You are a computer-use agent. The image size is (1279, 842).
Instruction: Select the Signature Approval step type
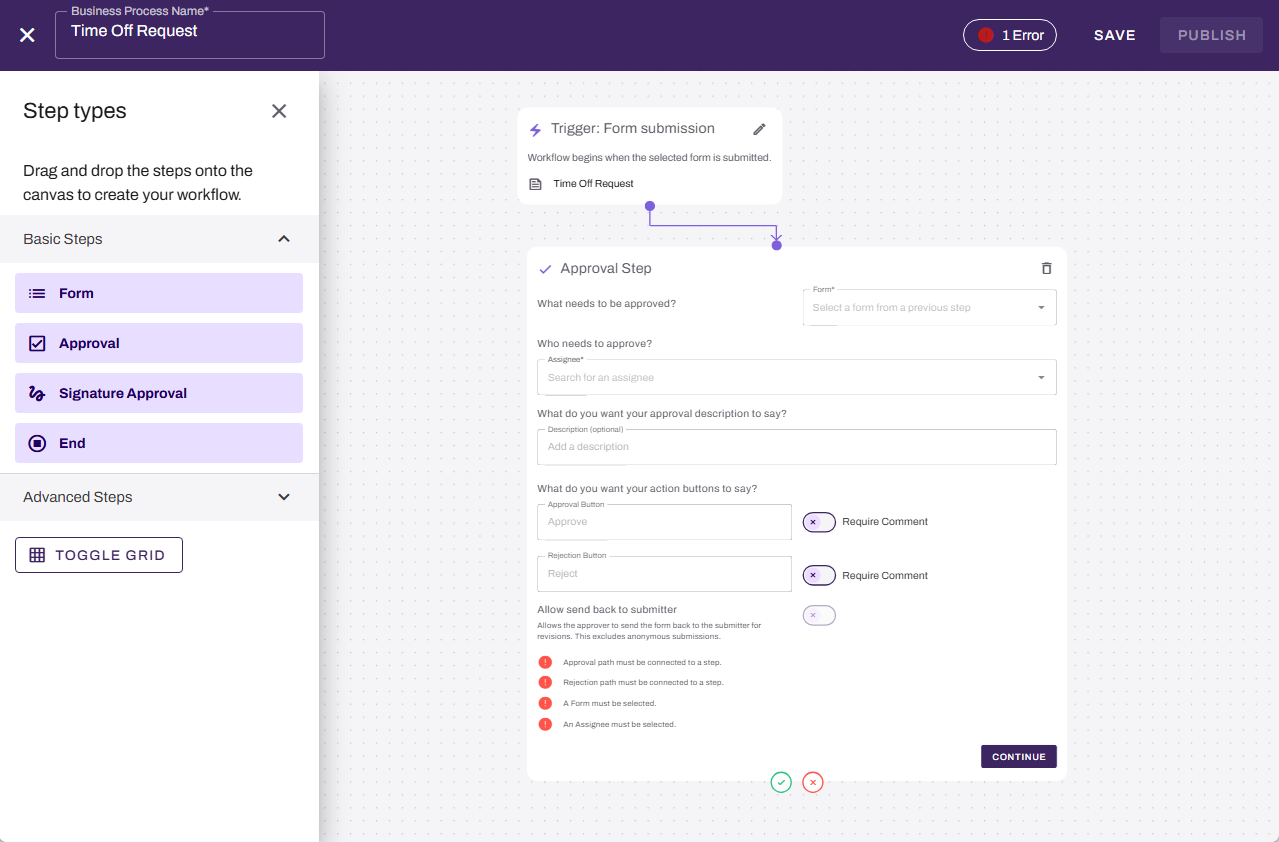click(x=159, y=393)
